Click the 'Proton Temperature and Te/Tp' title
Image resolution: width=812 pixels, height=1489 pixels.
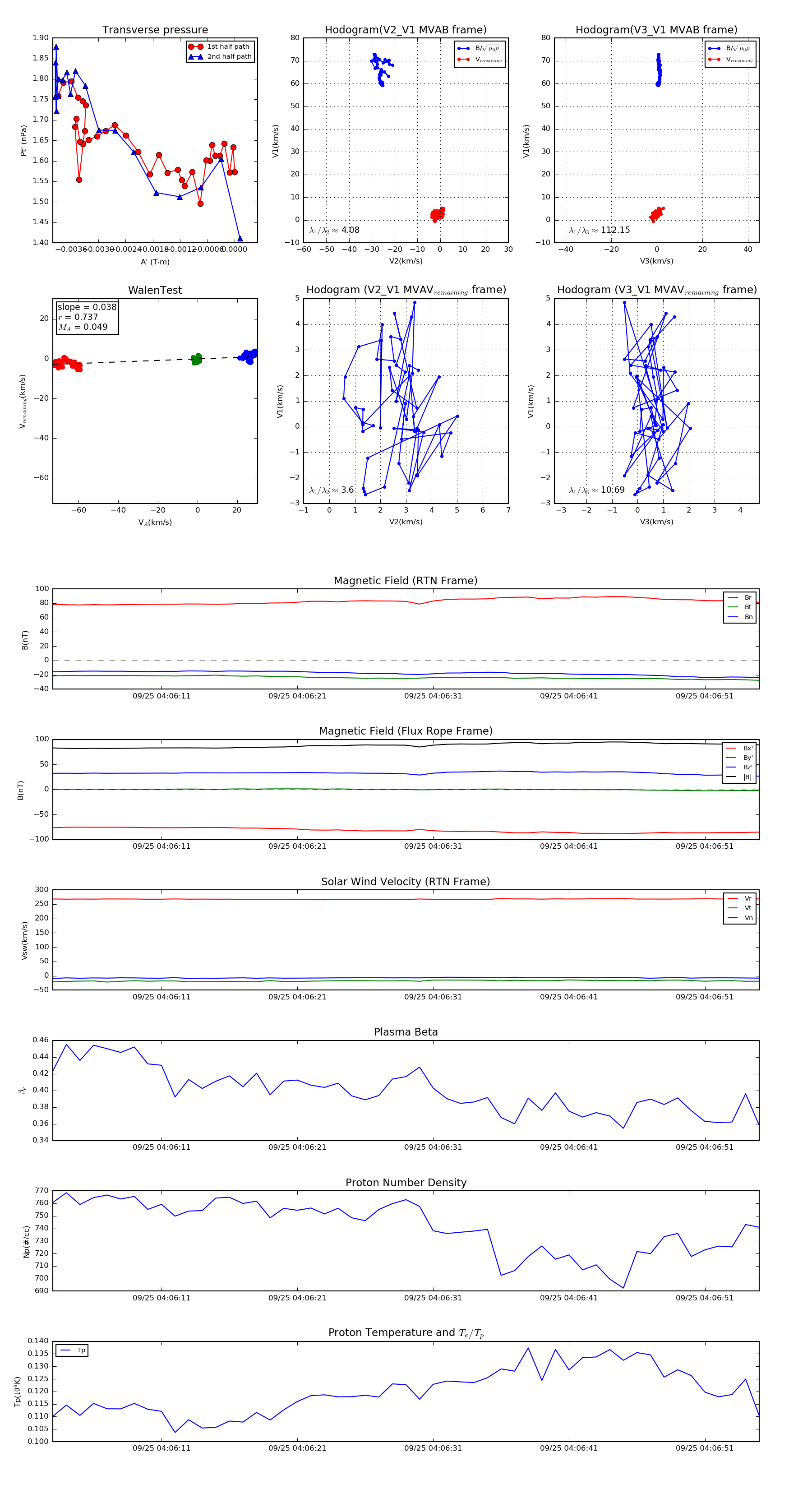point(406,1333)
